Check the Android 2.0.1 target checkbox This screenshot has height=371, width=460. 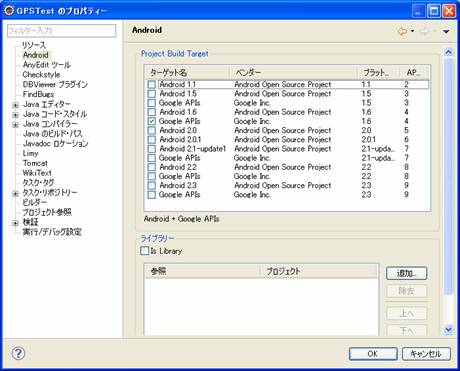152,139
